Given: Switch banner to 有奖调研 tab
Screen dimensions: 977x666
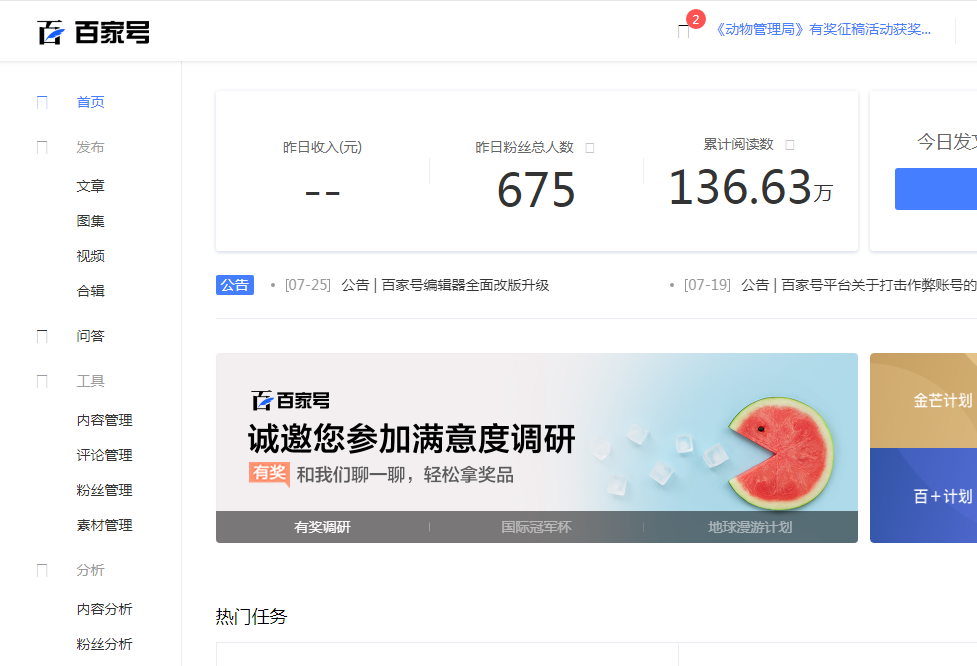Looking at the screenshot, I should tap(322, 527).
